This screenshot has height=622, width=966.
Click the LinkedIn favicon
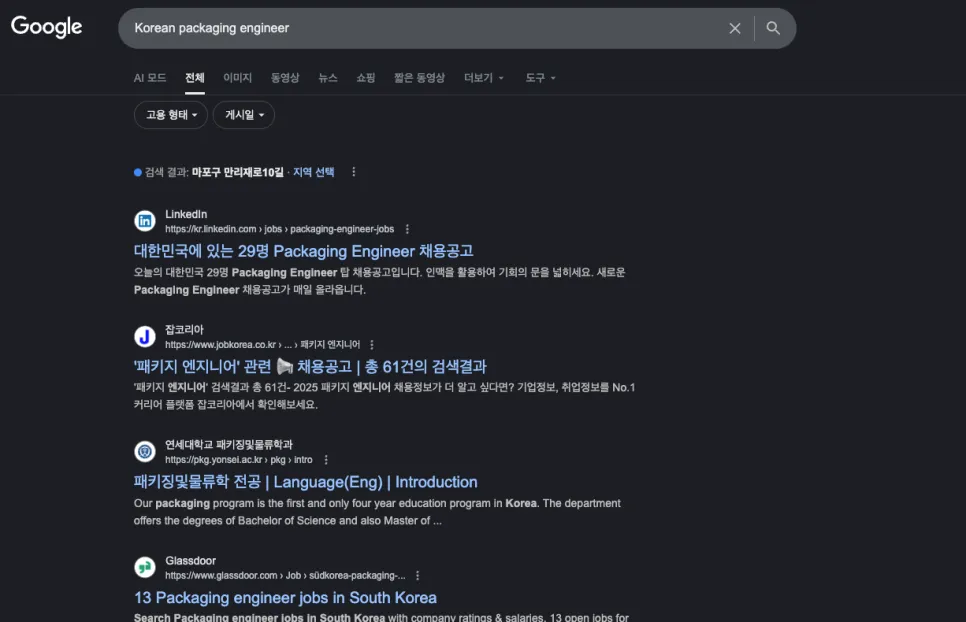[145, 220]
